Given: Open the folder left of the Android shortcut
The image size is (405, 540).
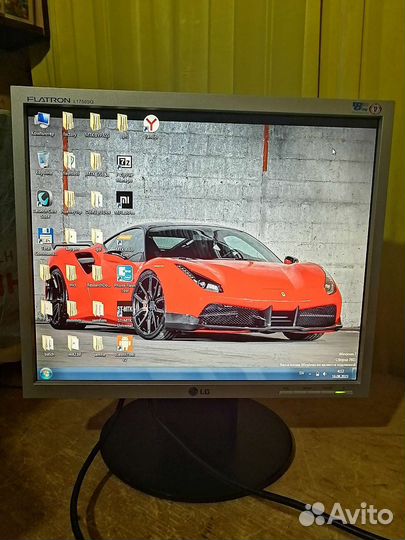Looking at the screenshot, I should coord(98,343).
